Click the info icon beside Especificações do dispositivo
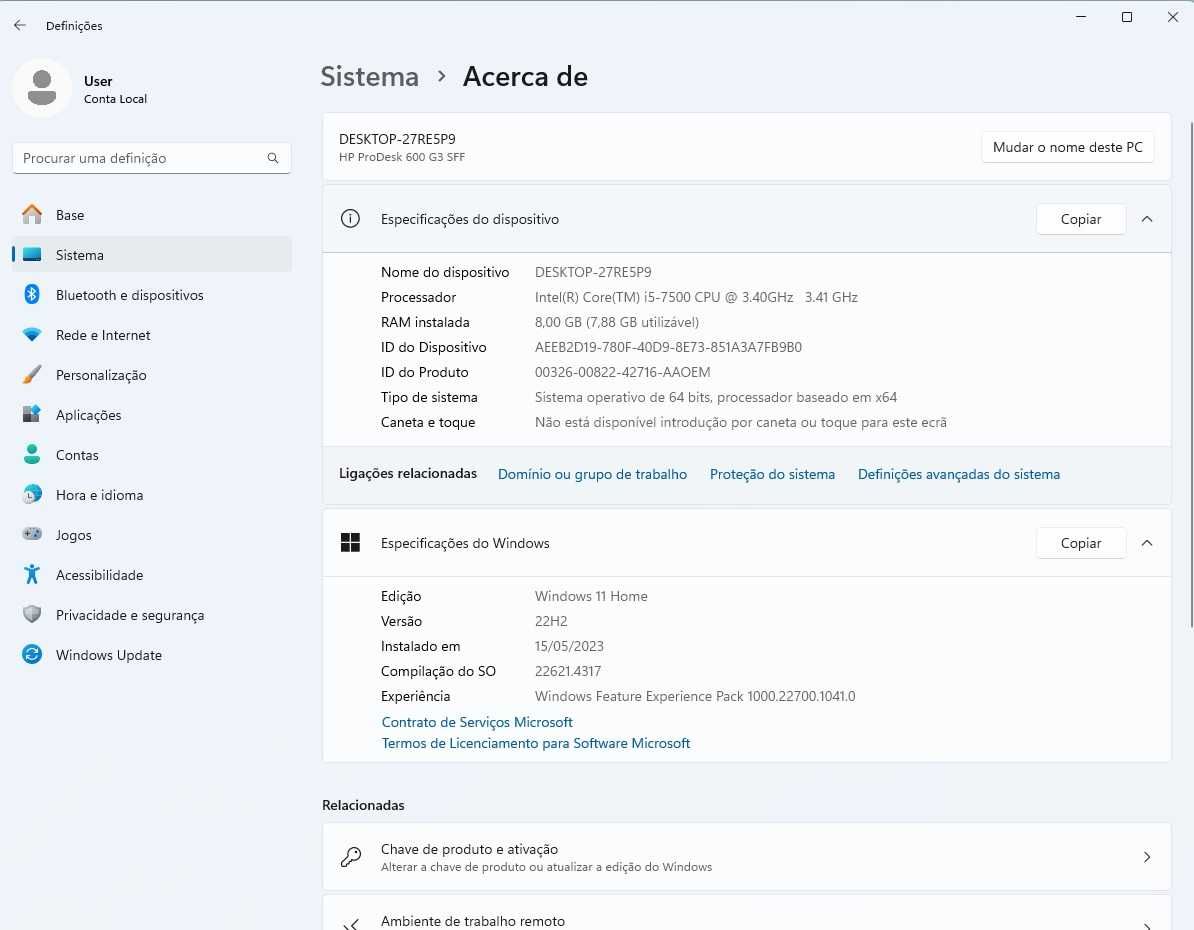 tap(350, 219)
